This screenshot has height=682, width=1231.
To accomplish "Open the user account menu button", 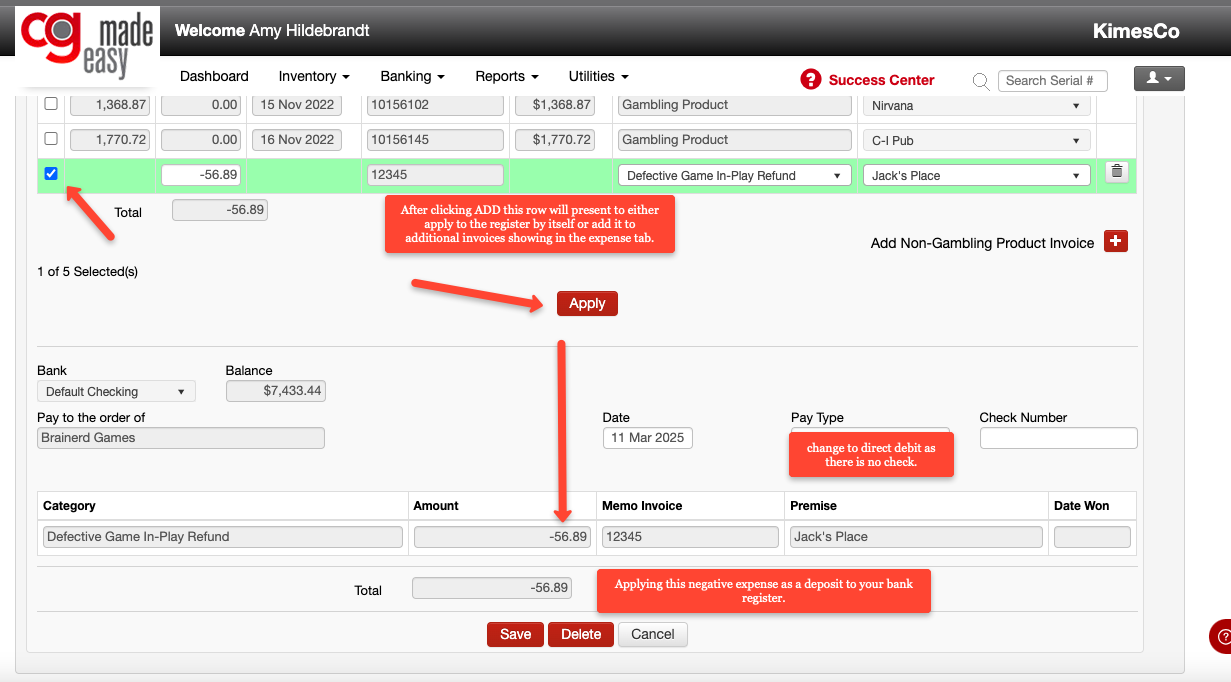I will tap(1159, 78).
